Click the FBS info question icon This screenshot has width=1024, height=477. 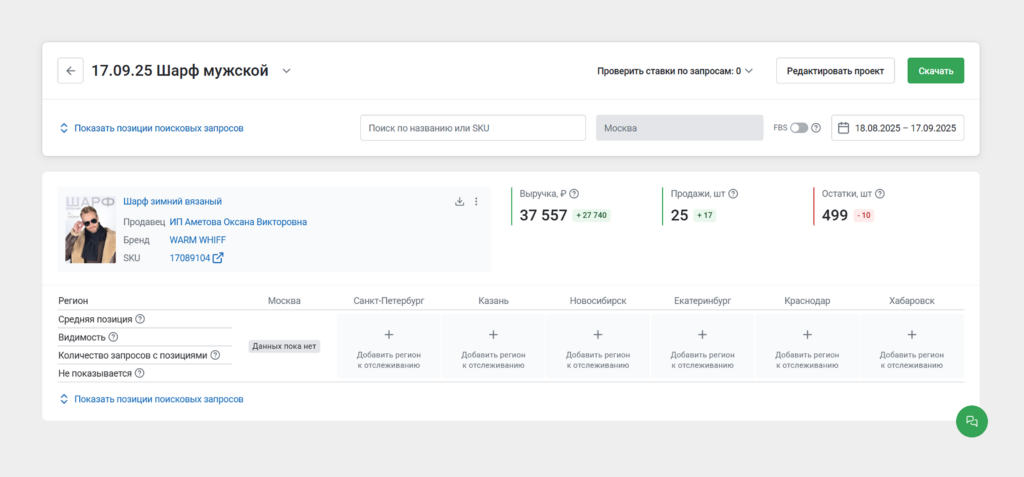816,128
